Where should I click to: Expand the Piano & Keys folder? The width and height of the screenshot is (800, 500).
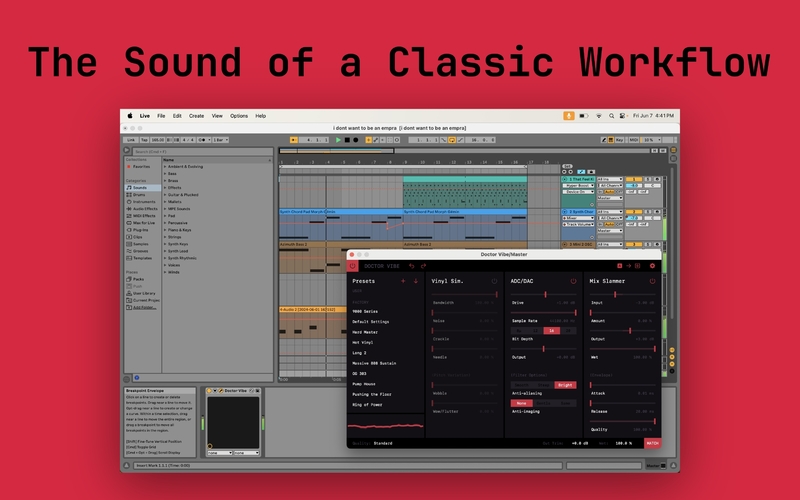pyautogui.click(x=165, y=230)
